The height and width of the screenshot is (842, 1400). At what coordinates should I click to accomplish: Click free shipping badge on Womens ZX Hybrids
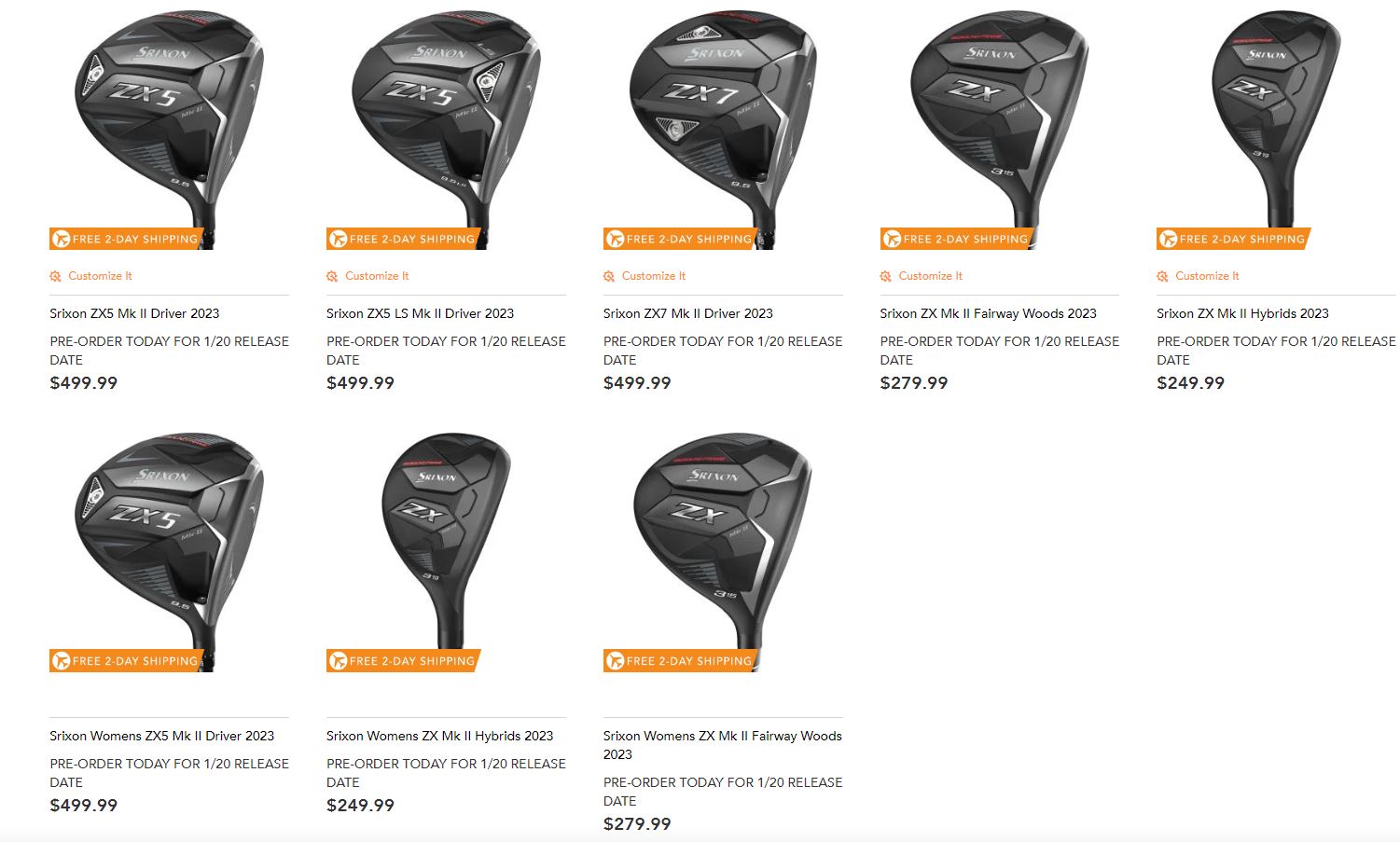click(403, 661)
